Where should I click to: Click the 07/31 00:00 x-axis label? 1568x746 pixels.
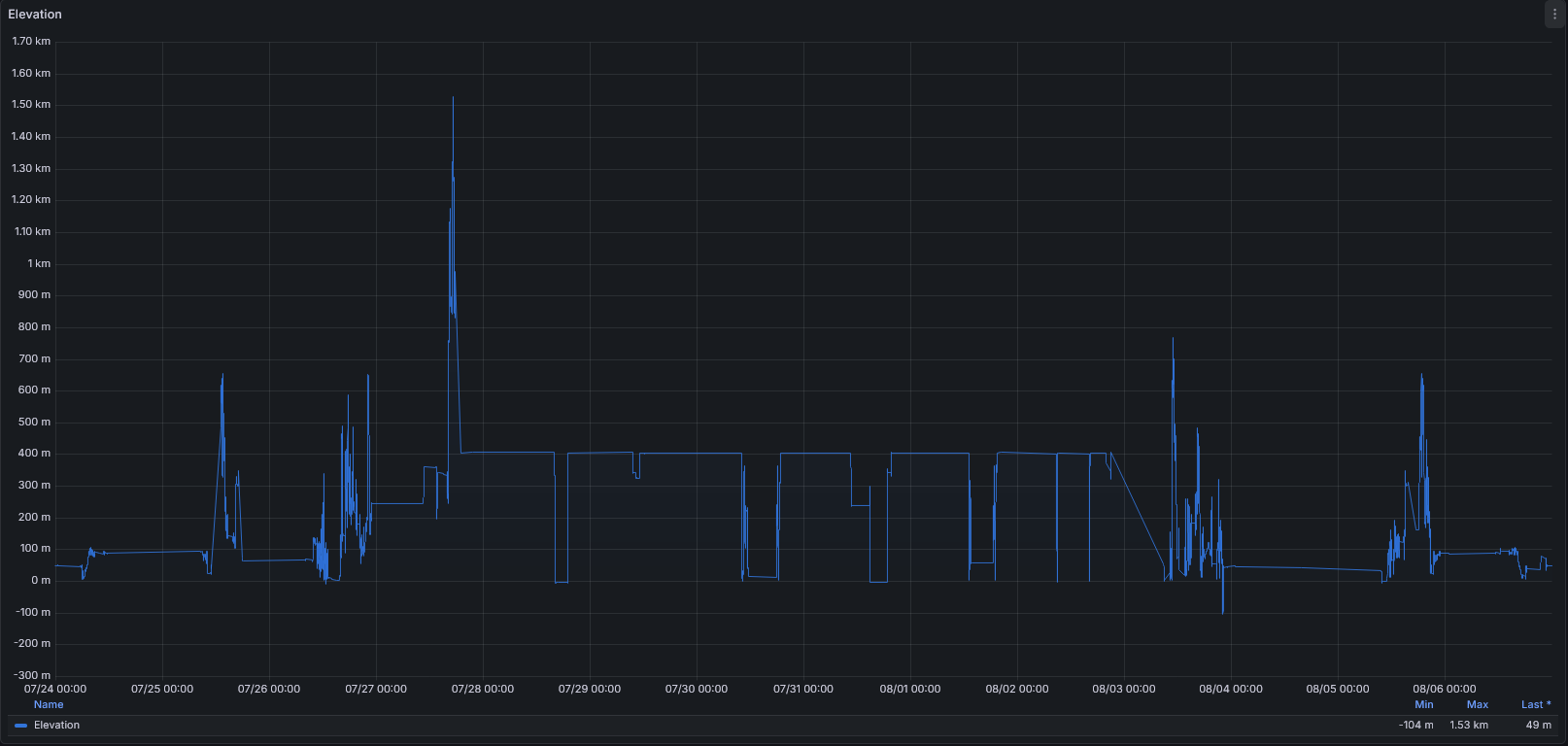point(803,690)
